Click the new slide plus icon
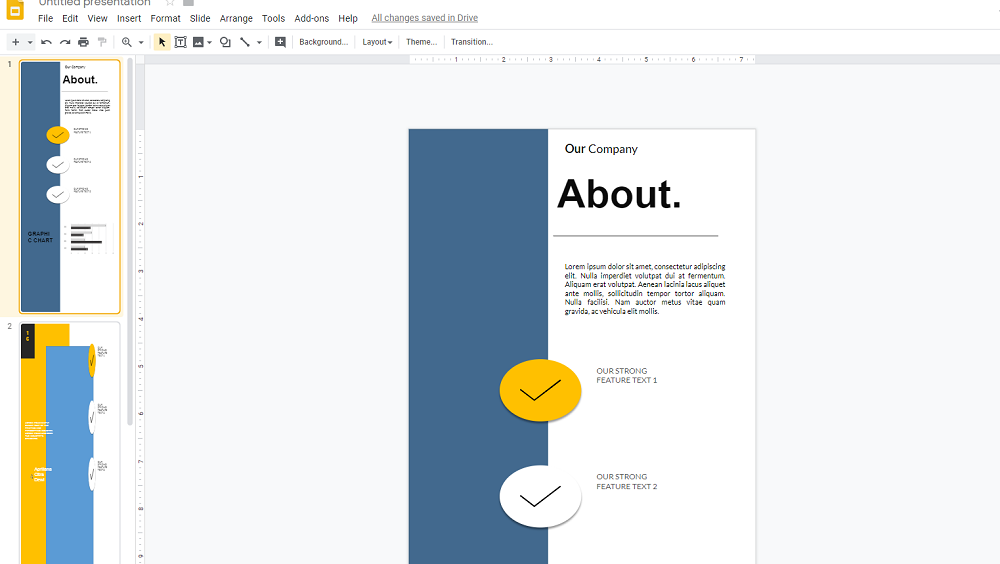 click(x=15, y=42)
